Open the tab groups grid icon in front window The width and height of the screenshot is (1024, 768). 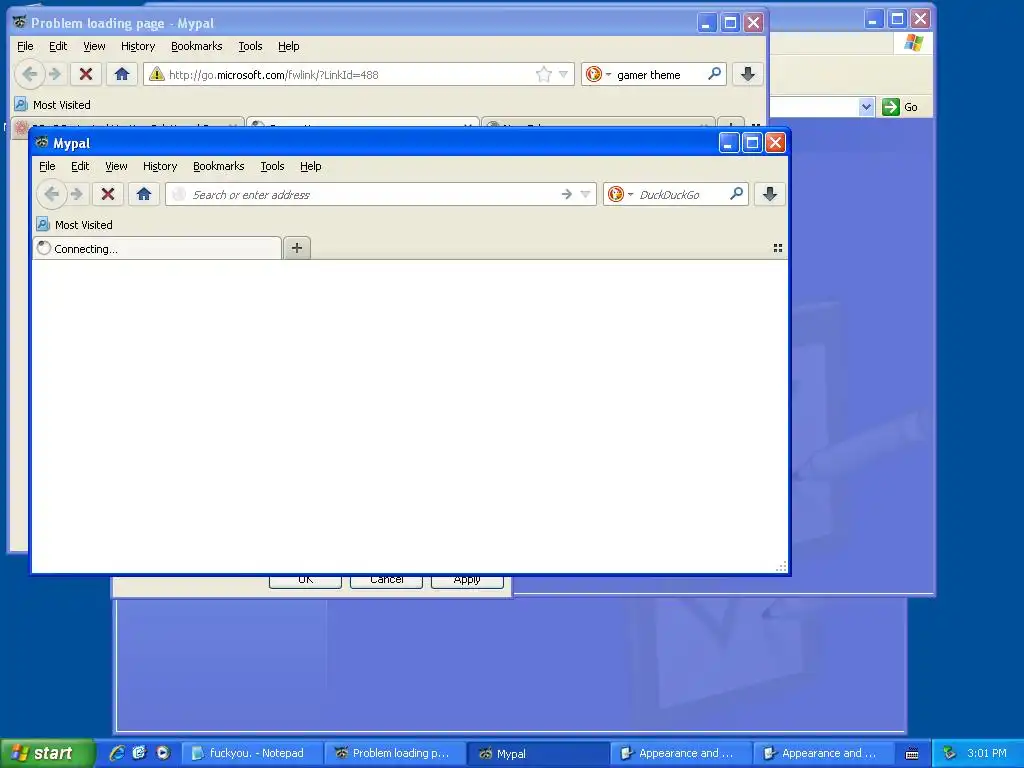tap(778, 248)
